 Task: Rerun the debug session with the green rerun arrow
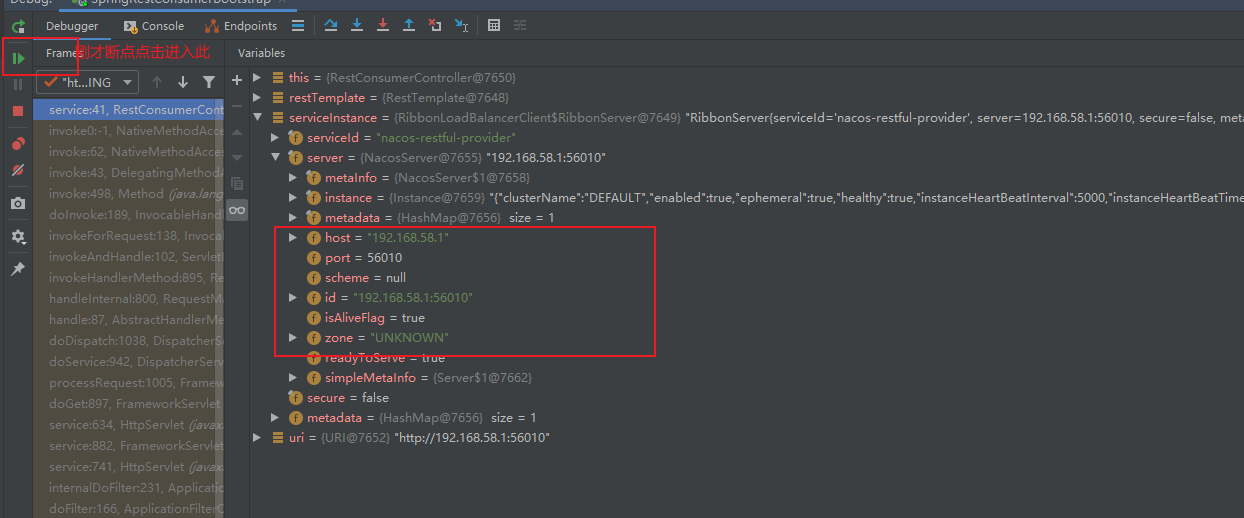(18, 26)
